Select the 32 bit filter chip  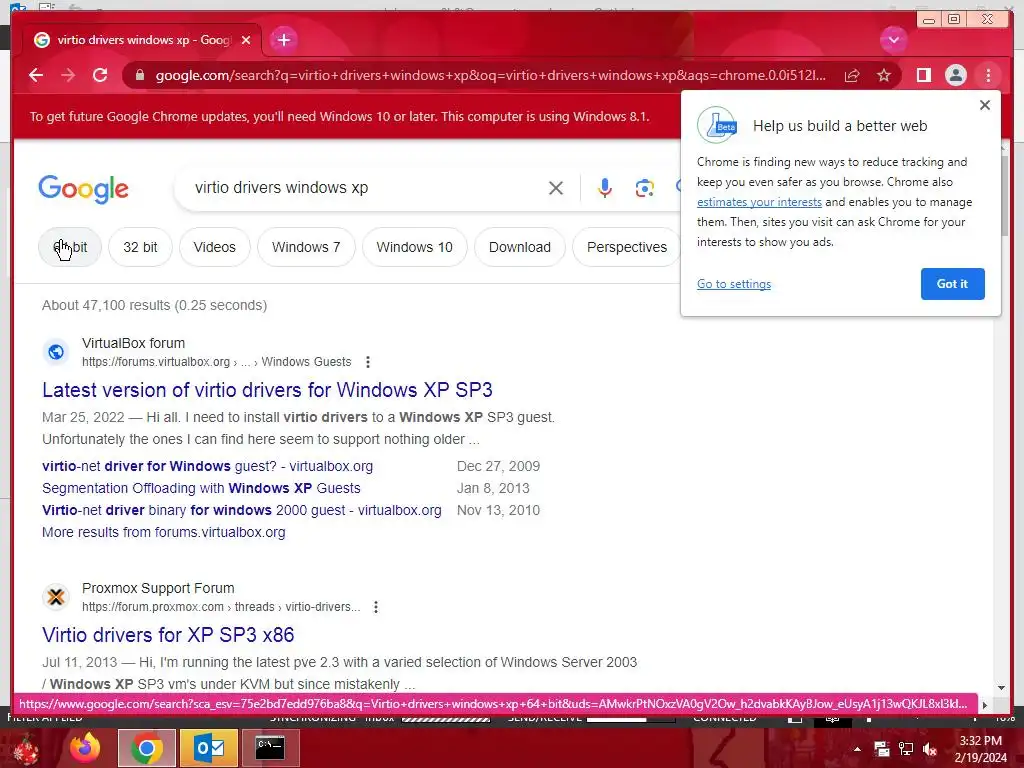140,247
